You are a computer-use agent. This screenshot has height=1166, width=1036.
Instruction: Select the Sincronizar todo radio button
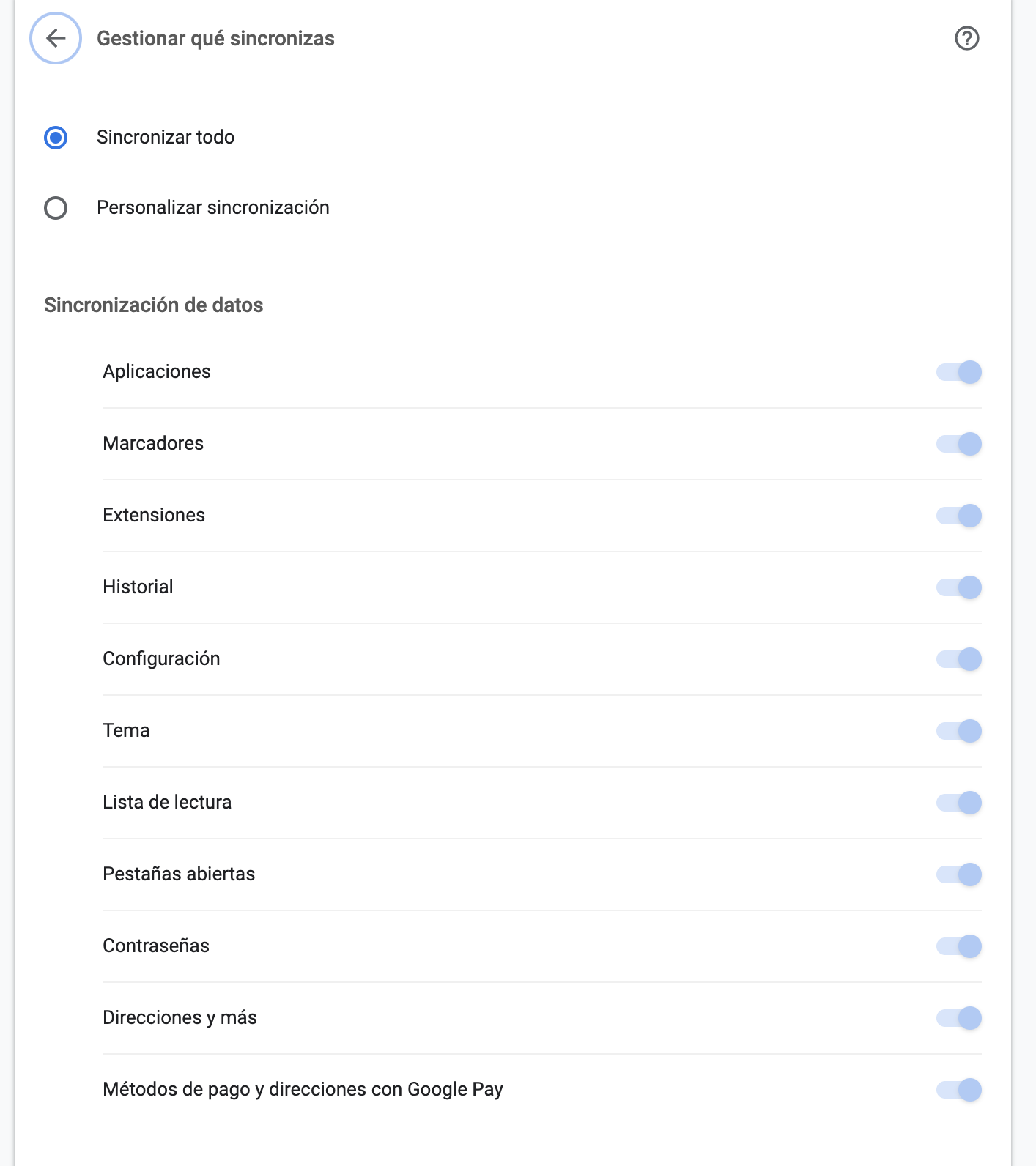click(x=56, y=138)
